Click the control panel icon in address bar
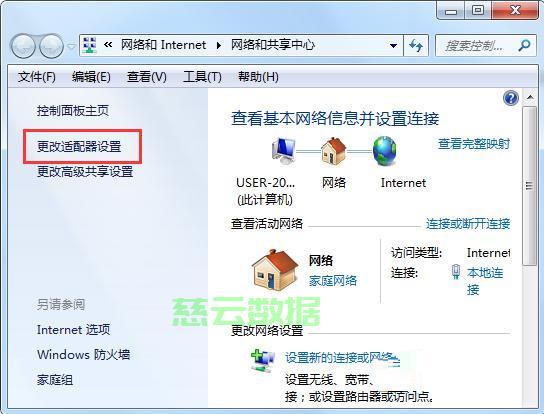Viewport: 544px width, 414px height. pos(90,45)
